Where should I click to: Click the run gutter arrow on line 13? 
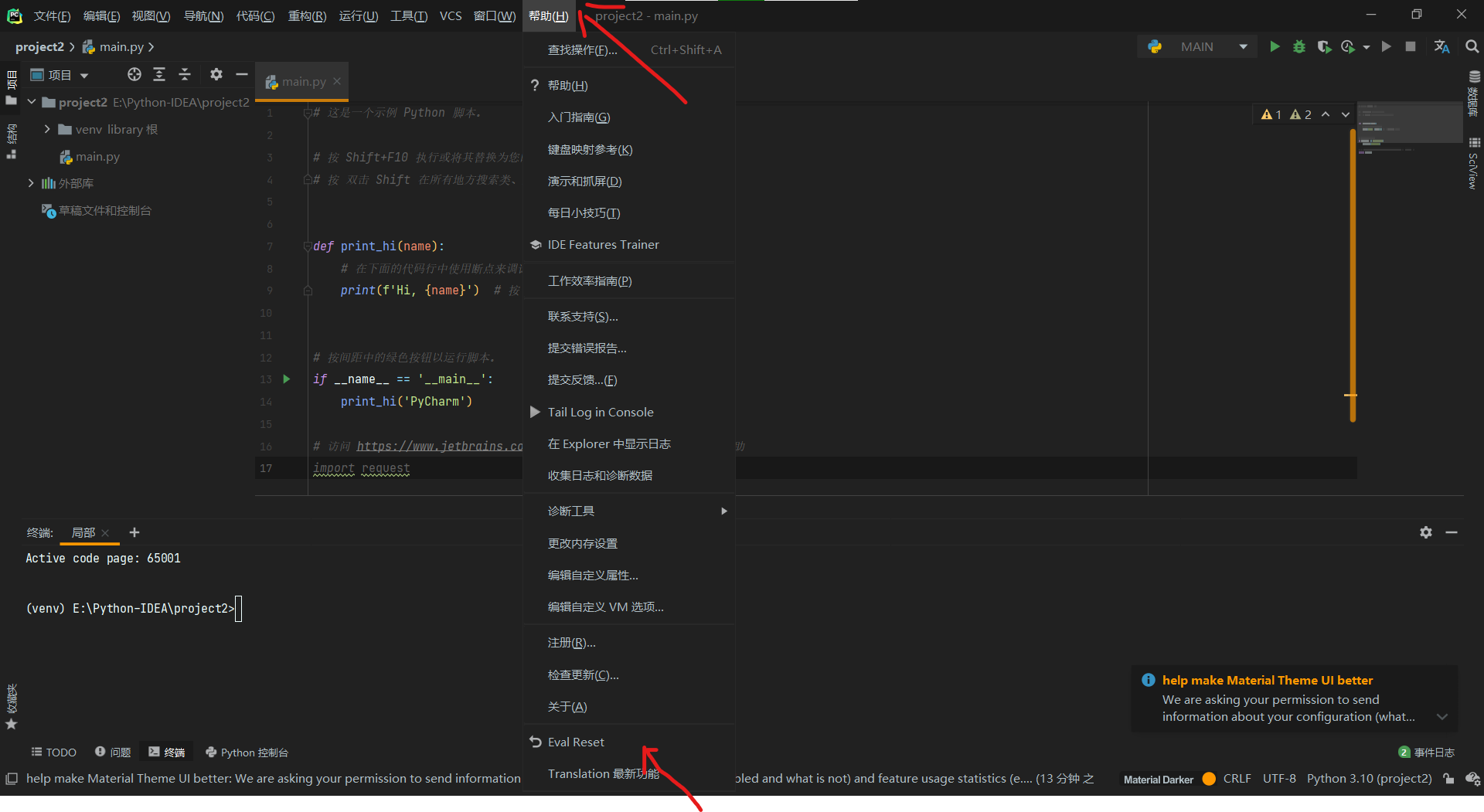tap(287, 379)
